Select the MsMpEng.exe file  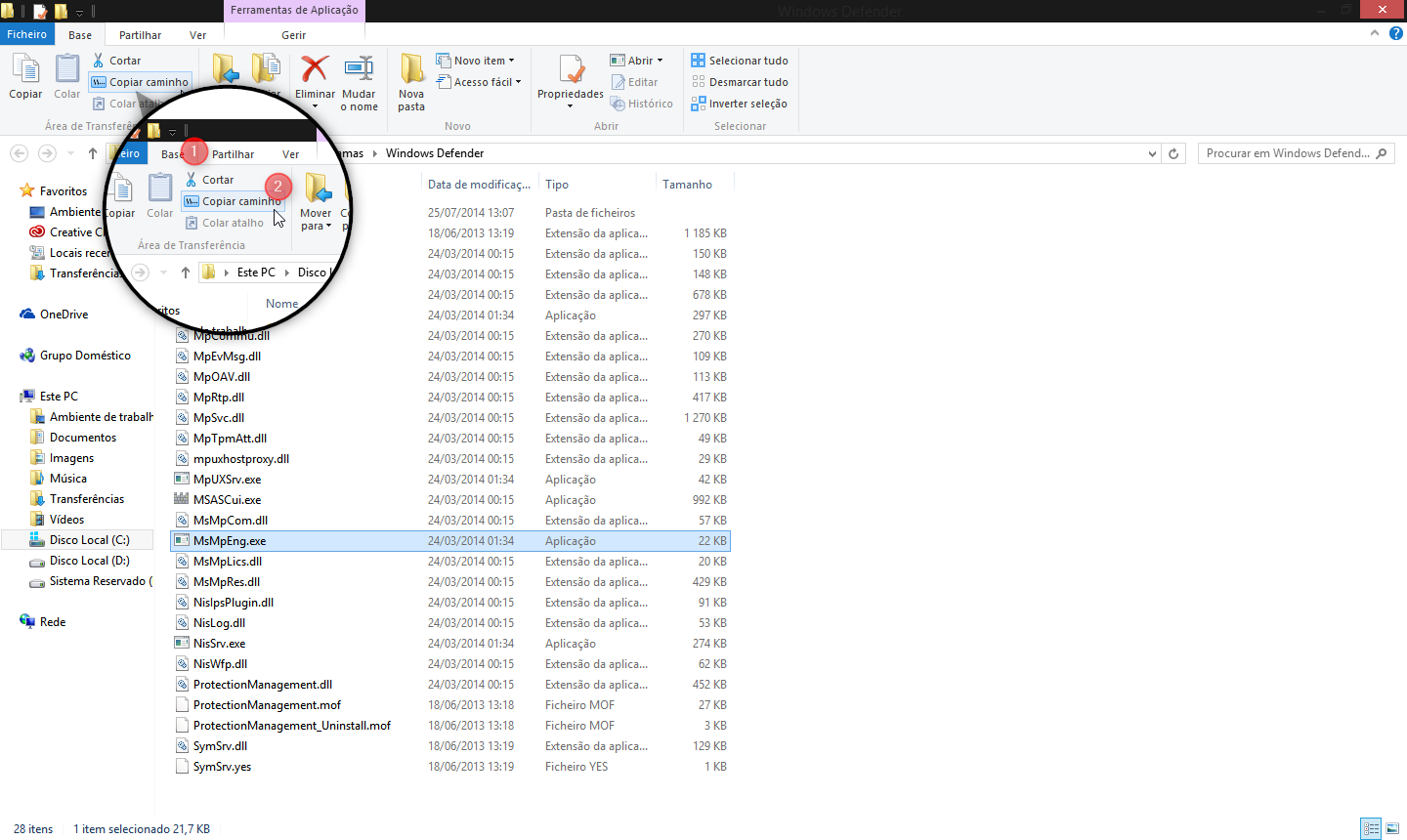[450, 541]
